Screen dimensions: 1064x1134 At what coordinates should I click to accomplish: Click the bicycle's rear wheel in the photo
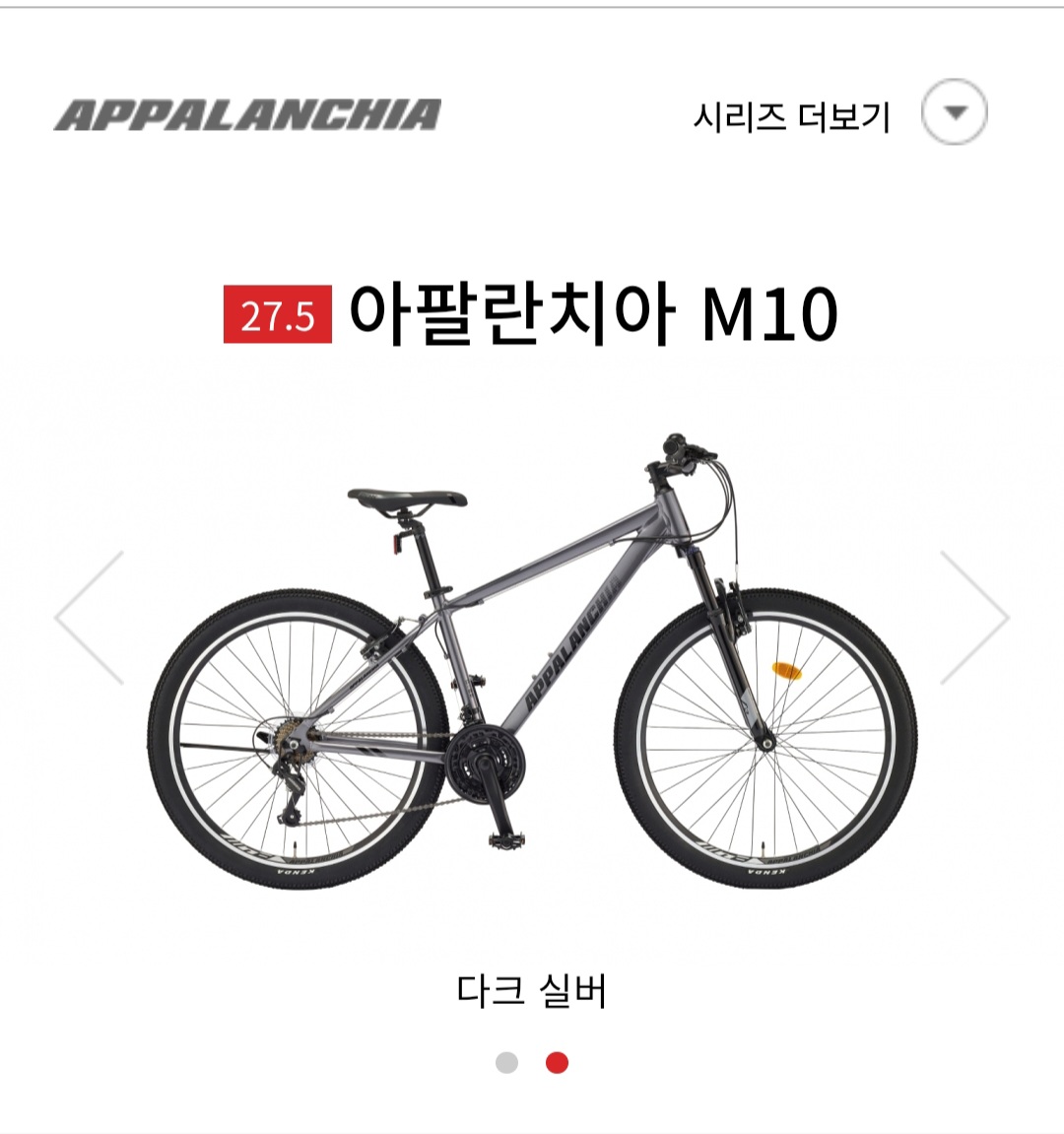(298, 738)
